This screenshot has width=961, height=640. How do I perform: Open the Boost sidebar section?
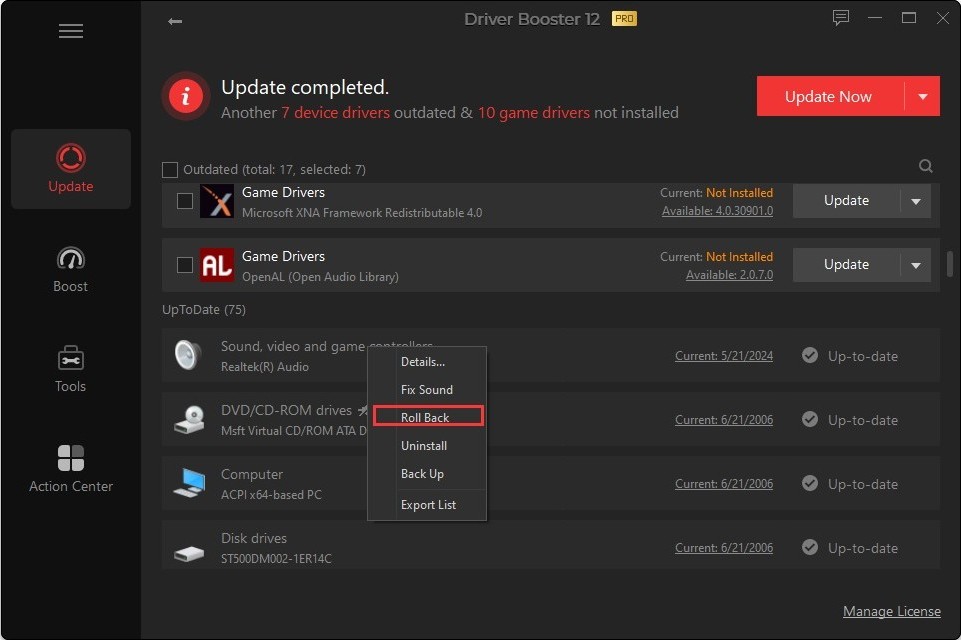[70, 269]
